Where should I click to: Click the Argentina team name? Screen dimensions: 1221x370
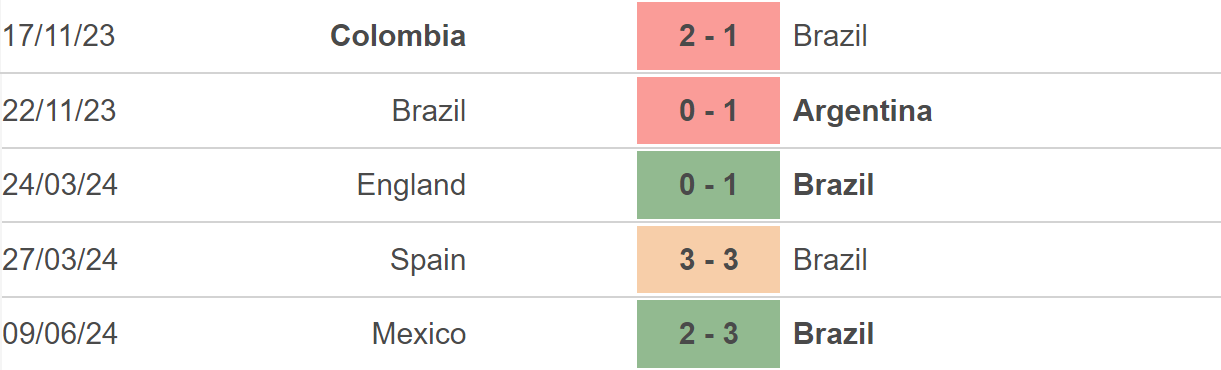tap(863, 110)
